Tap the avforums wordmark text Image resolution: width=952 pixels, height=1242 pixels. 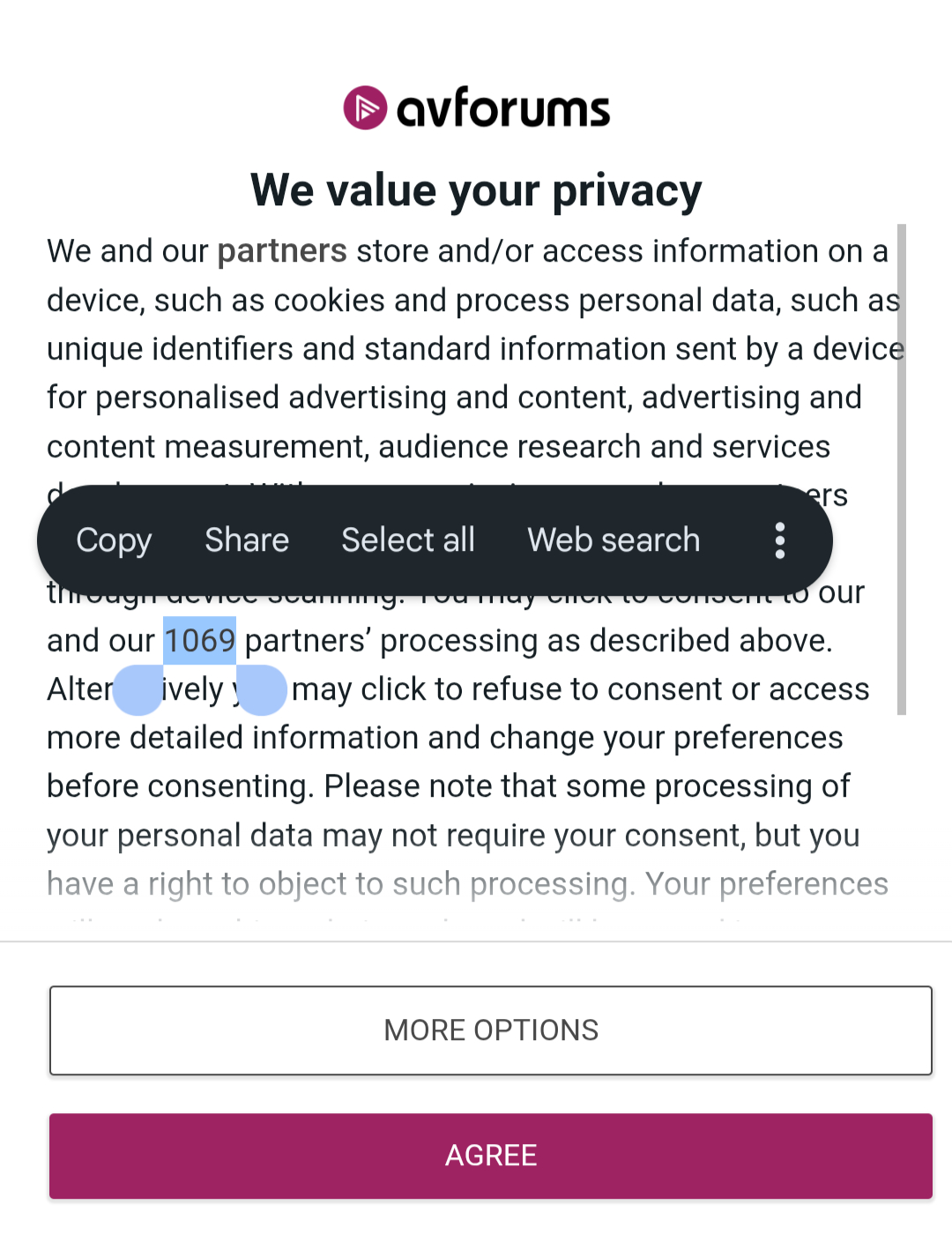pyautogui.click(x=503, y=109)
